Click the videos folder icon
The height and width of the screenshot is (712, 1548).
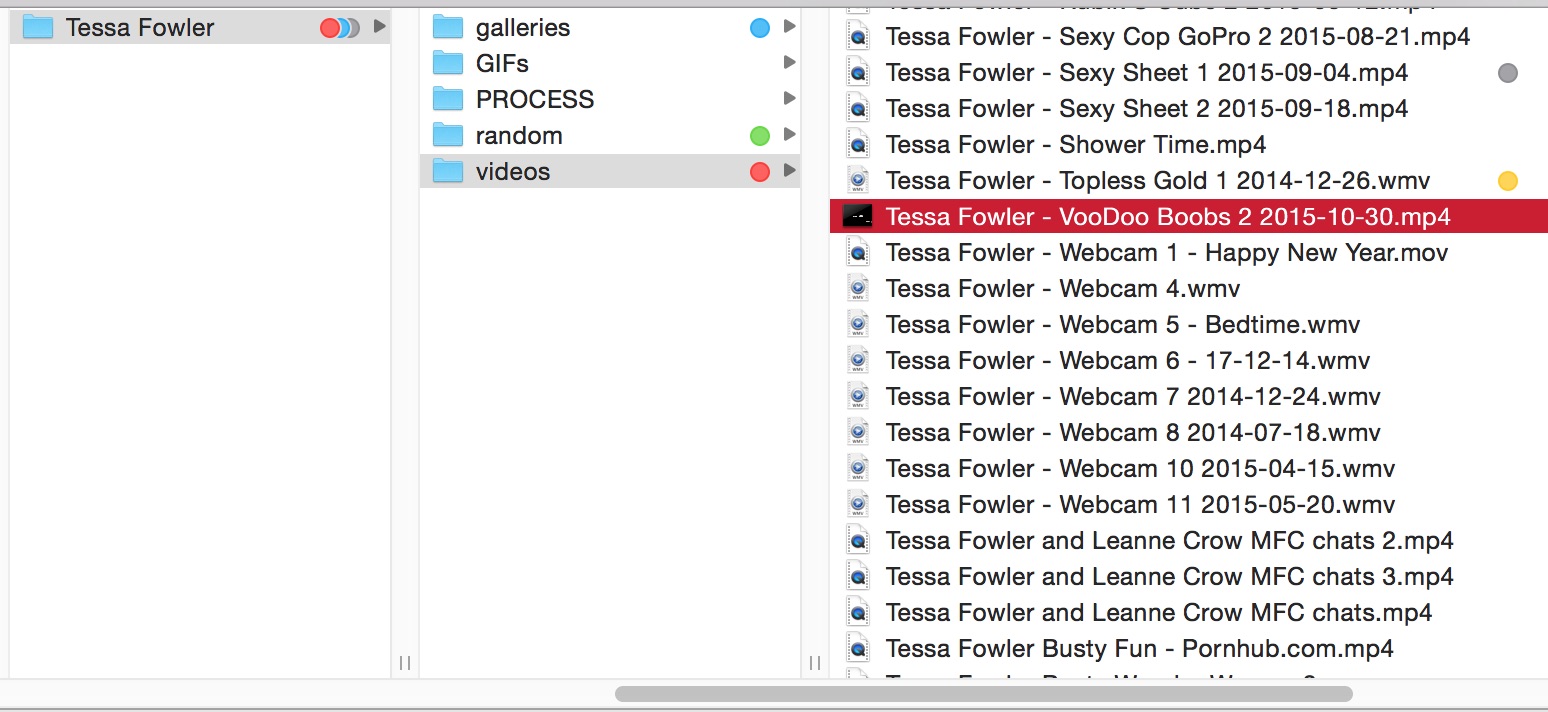[448, 171]
